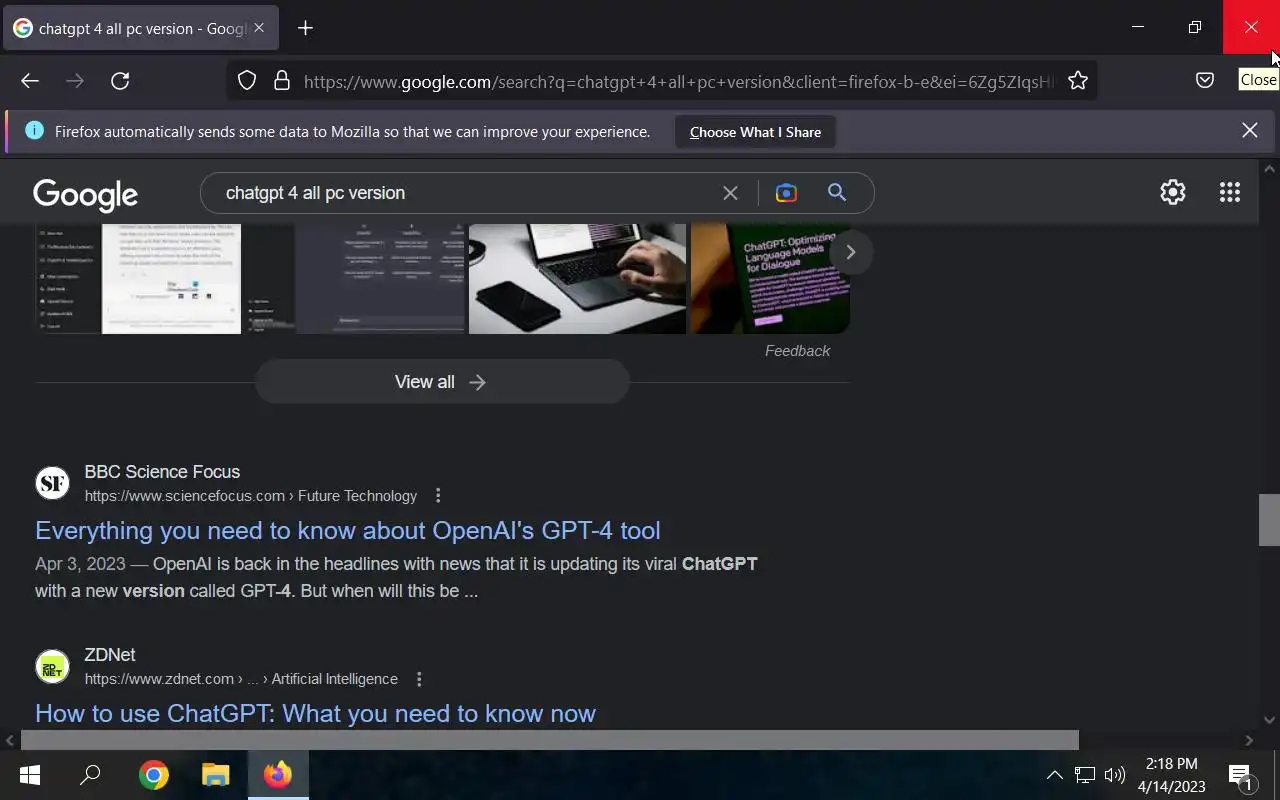Image resolution: width=1280 pixels, height=800 pixels.
Task: Dismiss the Firefox data sharing notification
Action: [x=1250, y=130]
